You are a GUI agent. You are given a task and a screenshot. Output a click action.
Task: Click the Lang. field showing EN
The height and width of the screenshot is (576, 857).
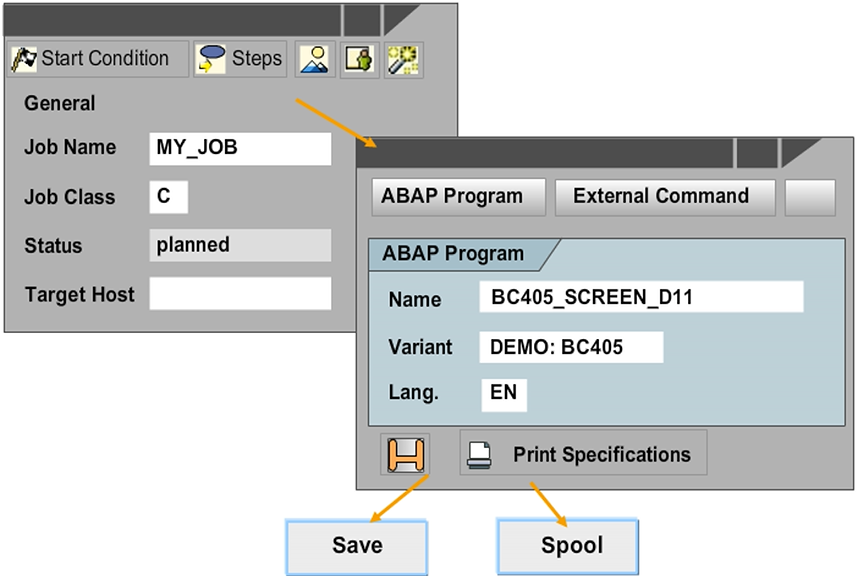tap(503, 393)
